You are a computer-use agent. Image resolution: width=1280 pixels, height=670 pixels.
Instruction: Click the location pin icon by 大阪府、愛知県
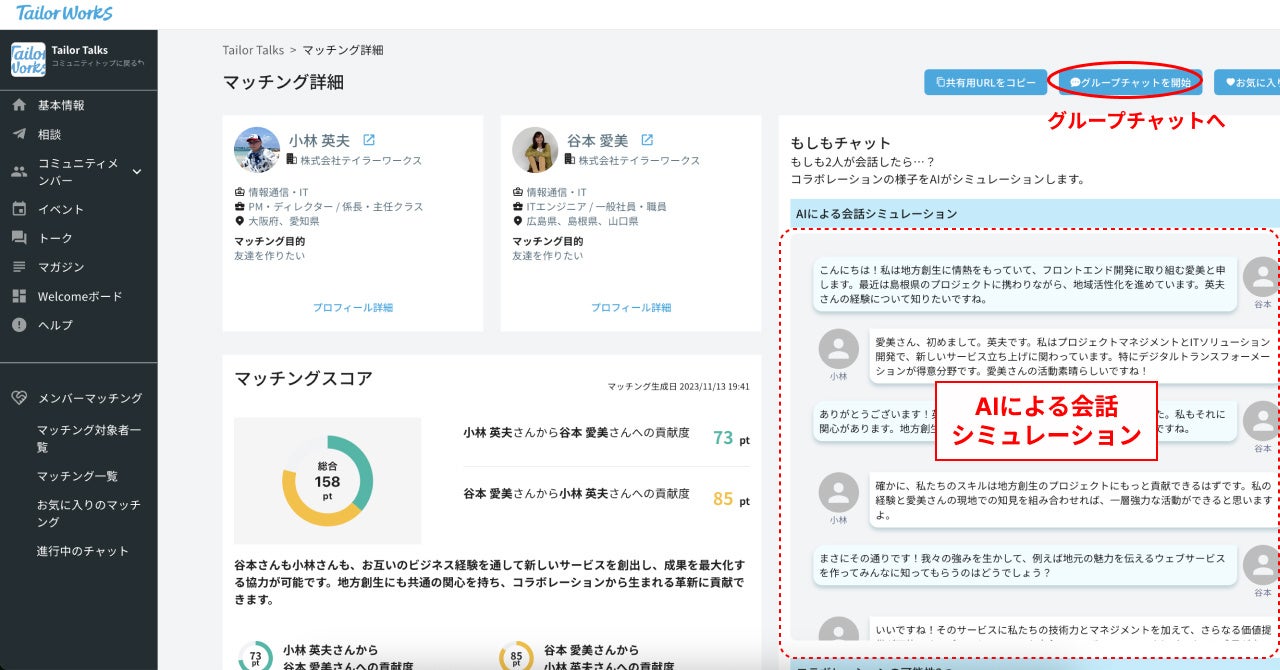tap(240, 221)
